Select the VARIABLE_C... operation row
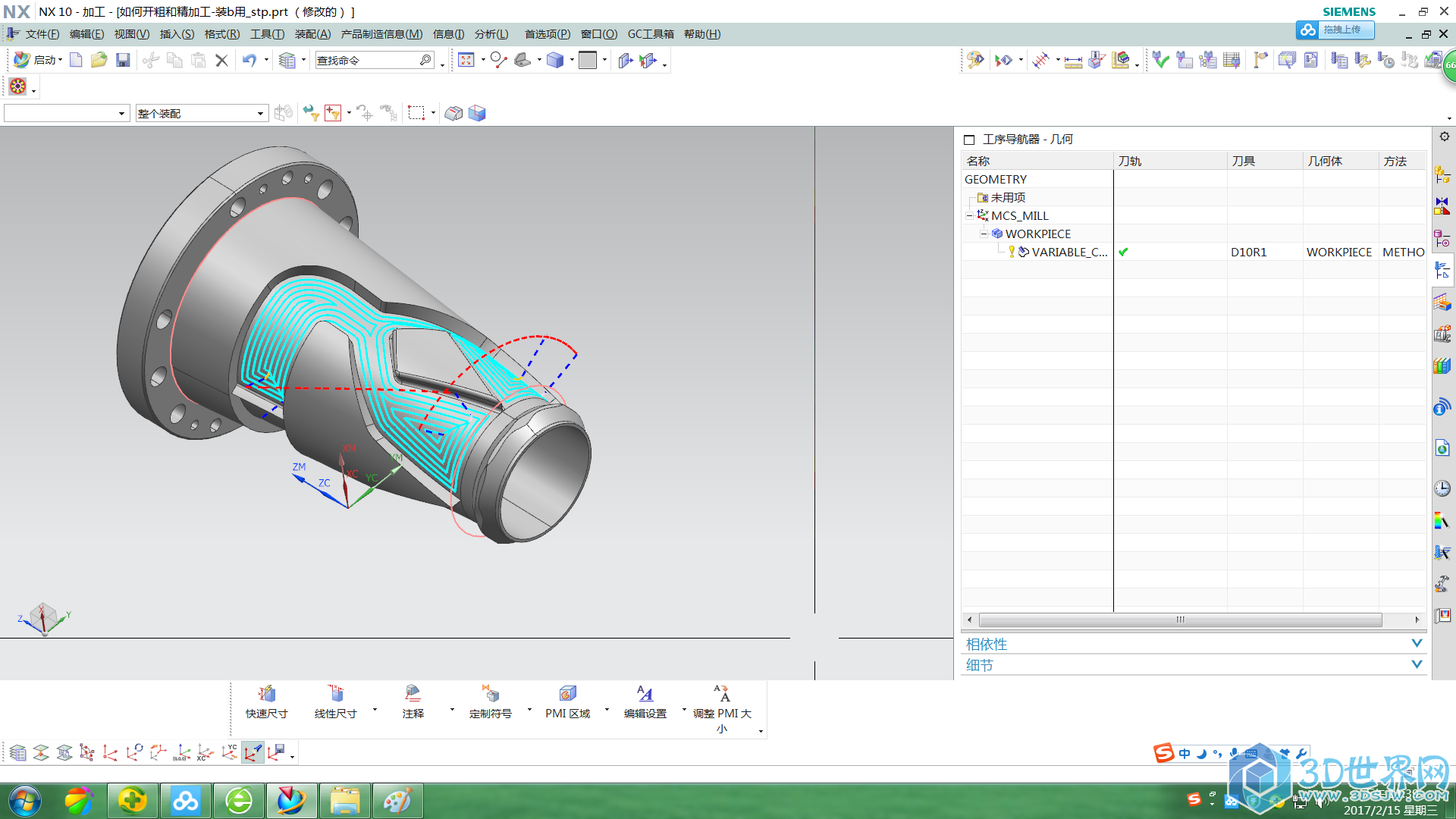This screenshot has height=819, width=1456. [1194, 252]
